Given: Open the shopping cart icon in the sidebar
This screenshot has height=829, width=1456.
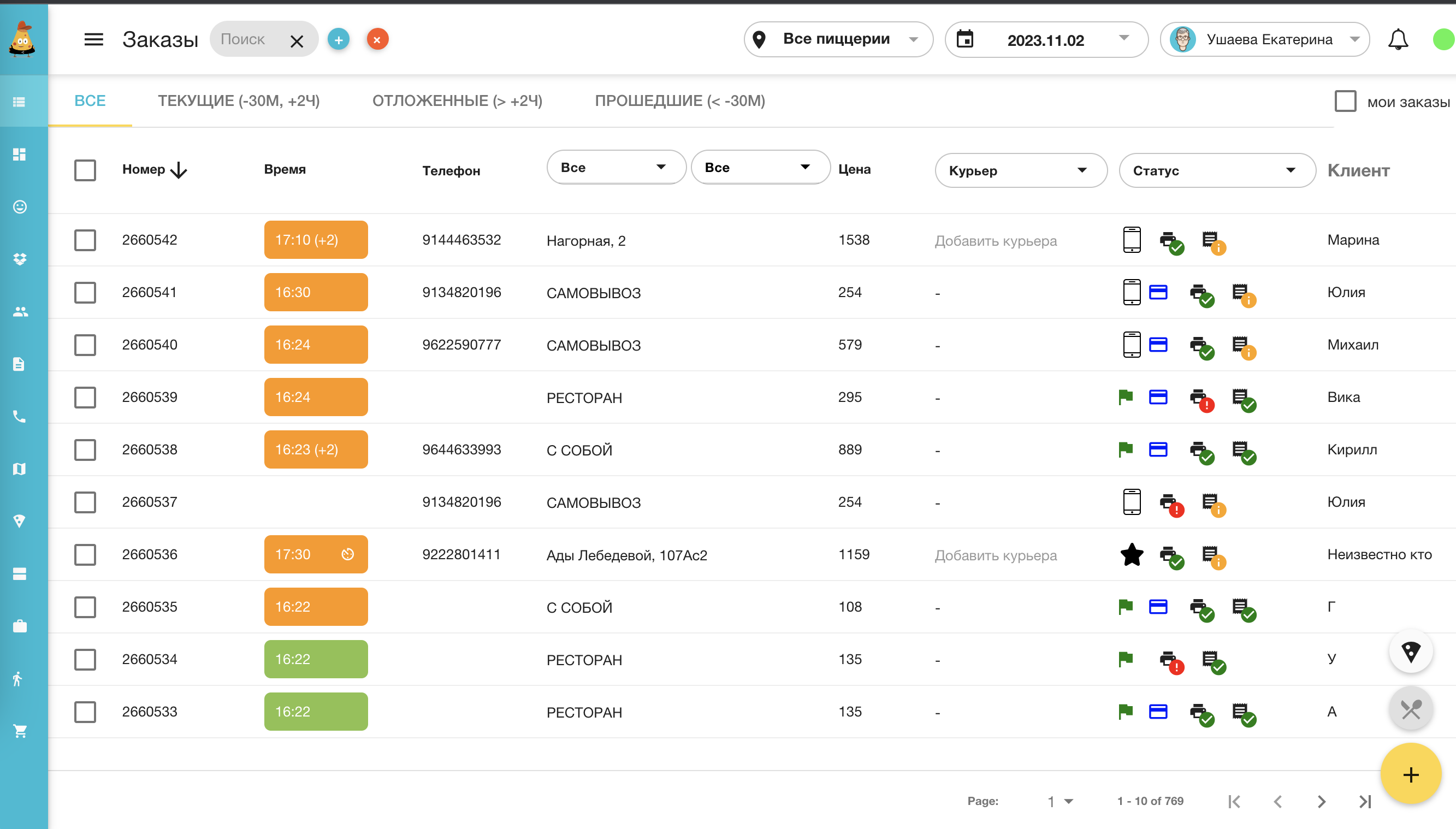Looking at the screenshot, I should (19, 731).
